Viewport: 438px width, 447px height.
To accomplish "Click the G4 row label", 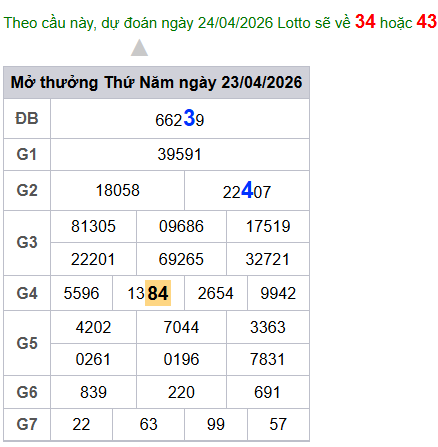I will coord(27,293).
